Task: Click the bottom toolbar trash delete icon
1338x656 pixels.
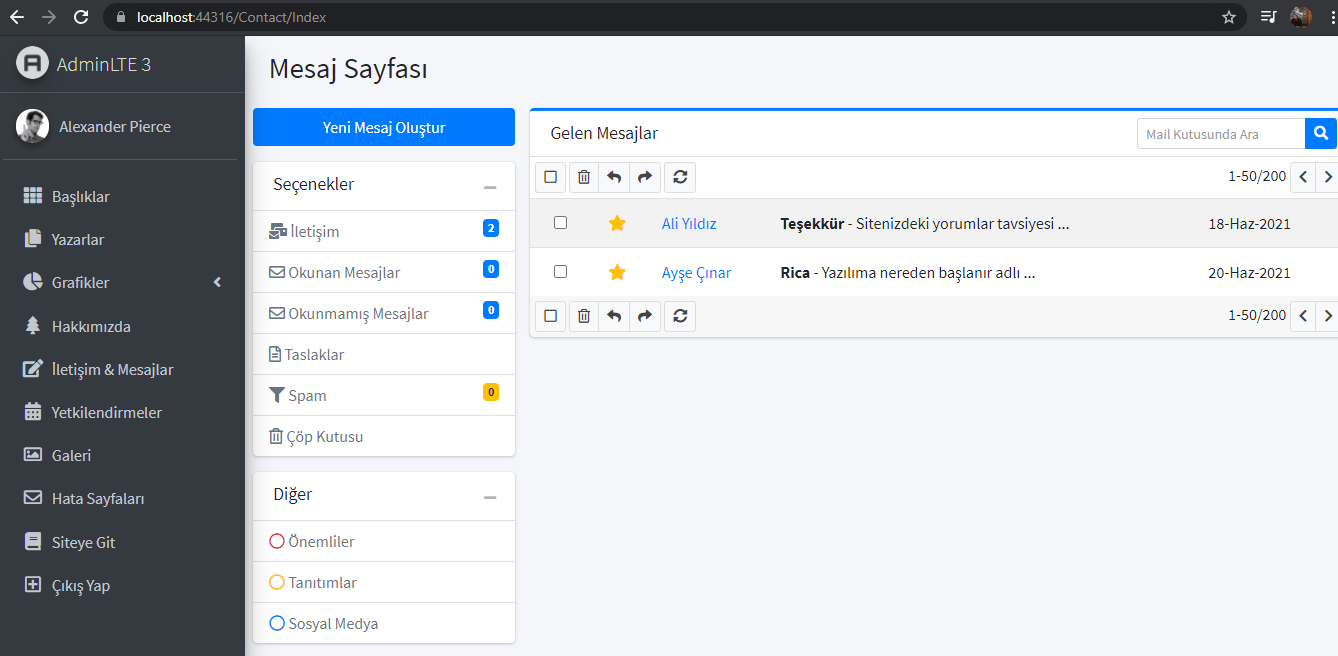Action: [584, 316]
